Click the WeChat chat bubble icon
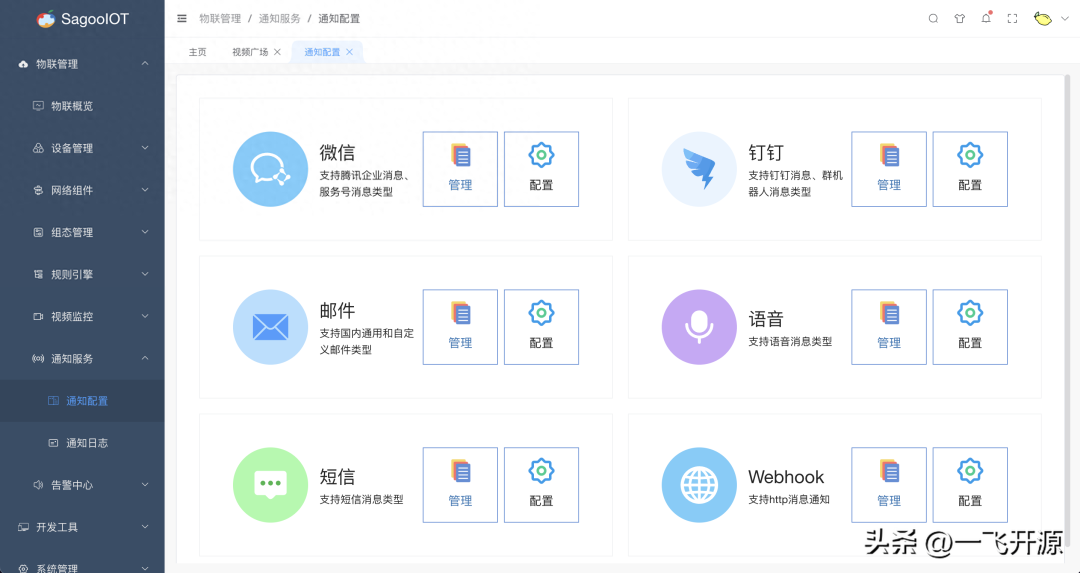The height and width of the screenshot is (573, 1080). click(271, 169)
